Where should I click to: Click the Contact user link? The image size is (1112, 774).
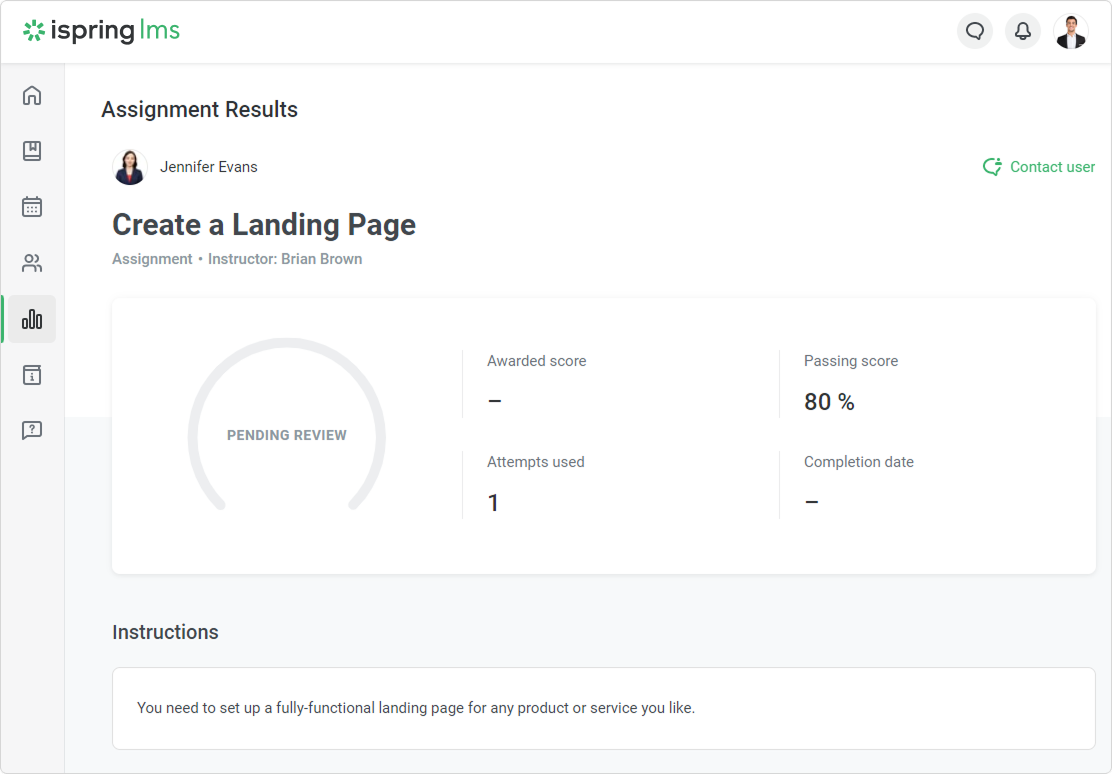point(1039,167)
